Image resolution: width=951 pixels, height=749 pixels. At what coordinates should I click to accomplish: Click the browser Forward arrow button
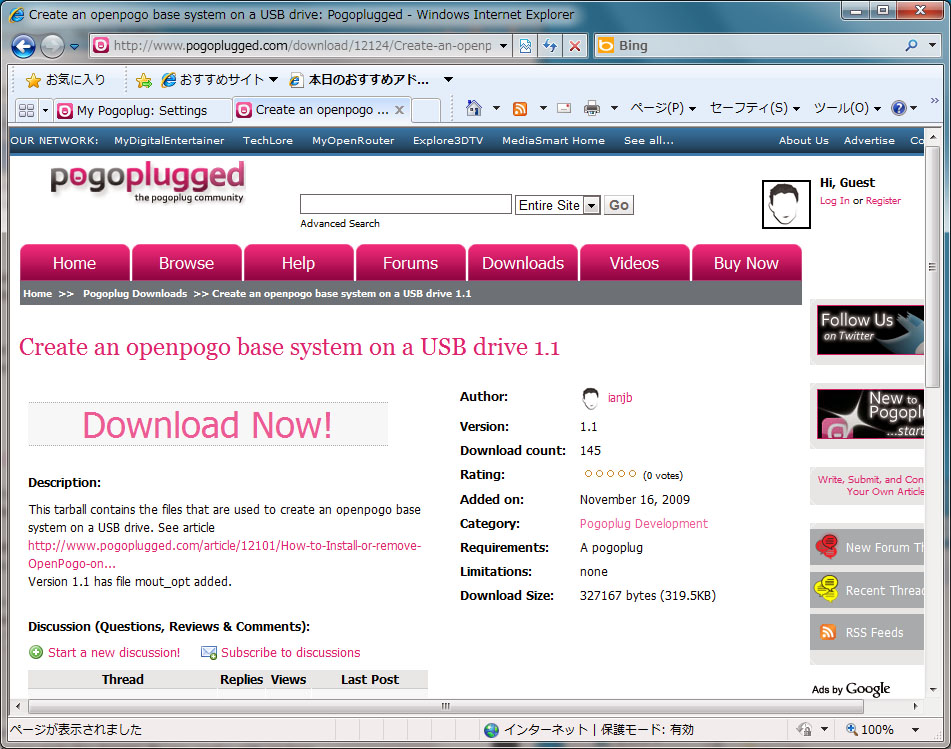point(52,46)
